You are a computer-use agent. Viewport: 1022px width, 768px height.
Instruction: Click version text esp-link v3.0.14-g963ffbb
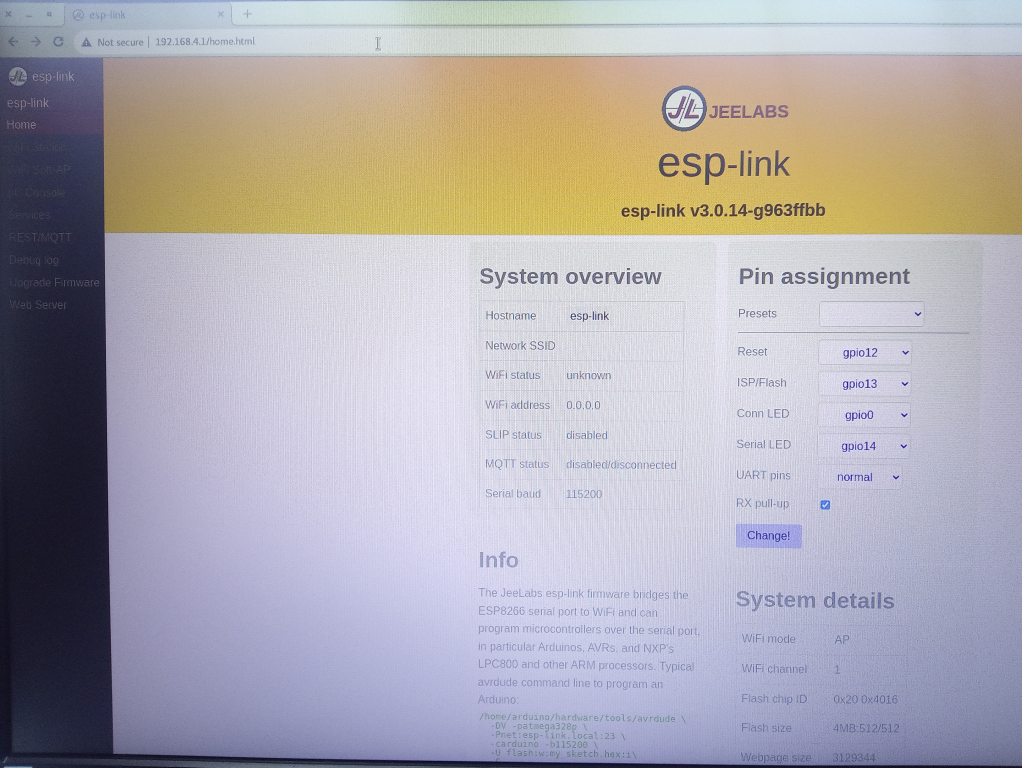(723, 211)
